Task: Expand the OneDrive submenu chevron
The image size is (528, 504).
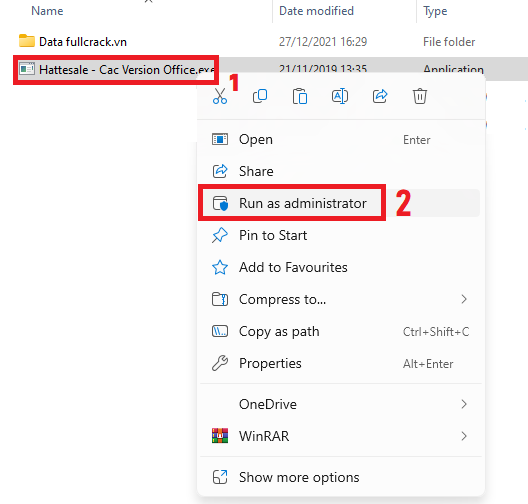Action: click(x=464, y=404)
